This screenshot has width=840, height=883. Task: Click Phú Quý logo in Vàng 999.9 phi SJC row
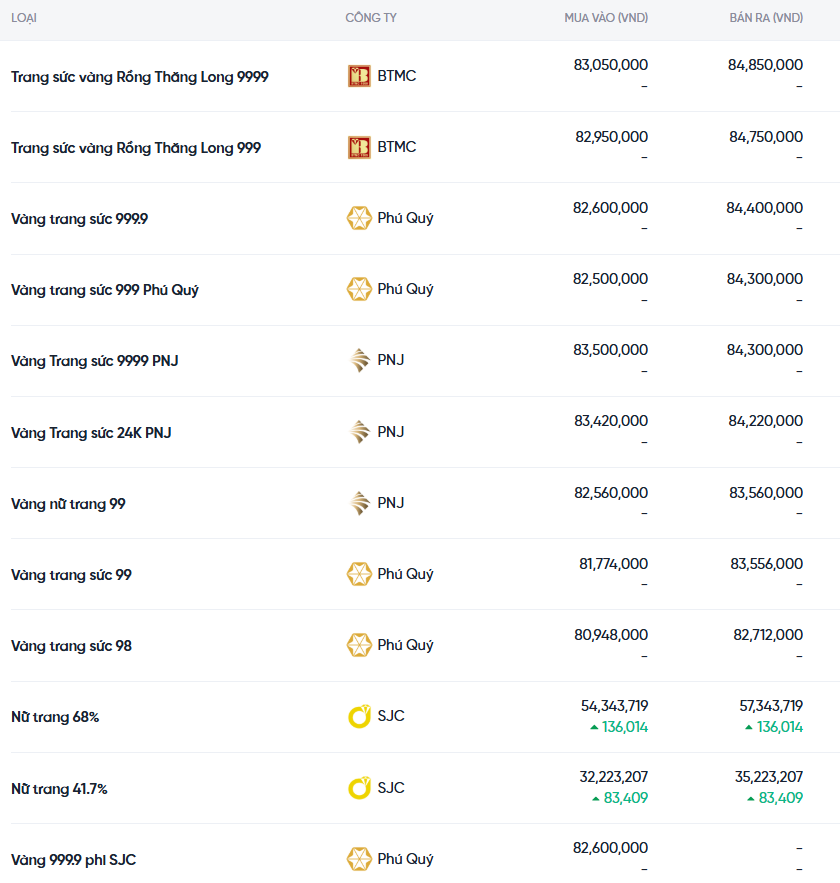pos(359,859)
